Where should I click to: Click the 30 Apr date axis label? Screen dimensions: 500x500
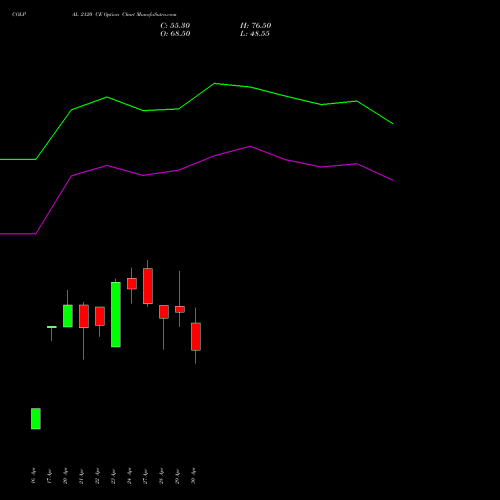coord(193,476)
